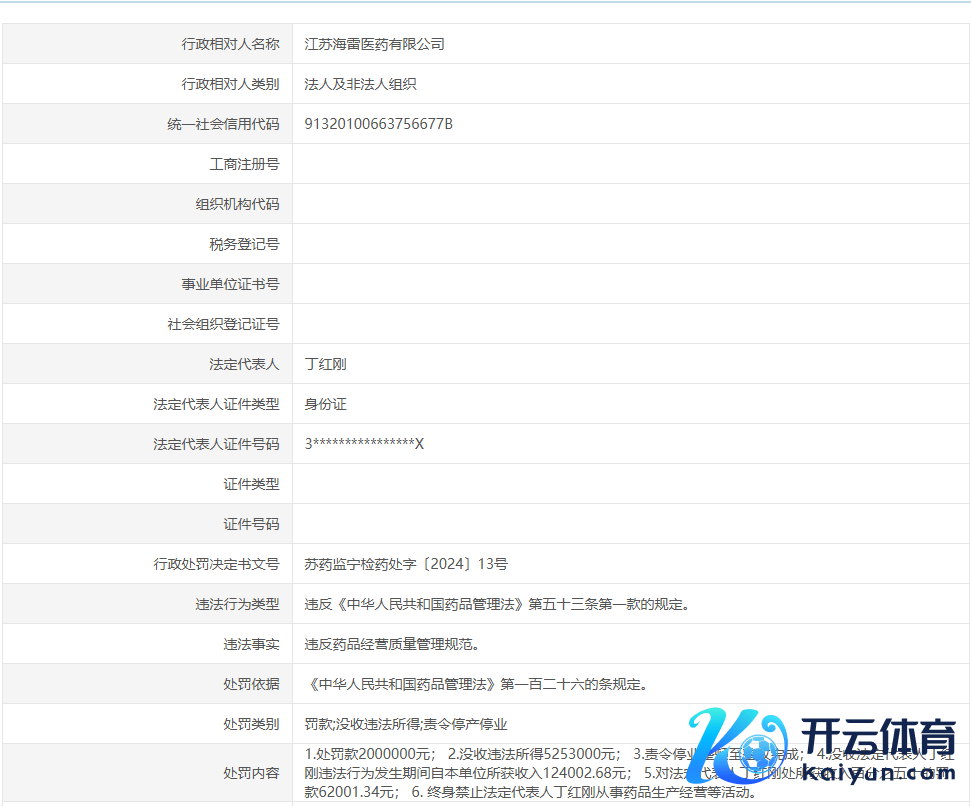Click the empty 工商注册号 value cell
Screen dimensions: 971x806
coord(630,164)
